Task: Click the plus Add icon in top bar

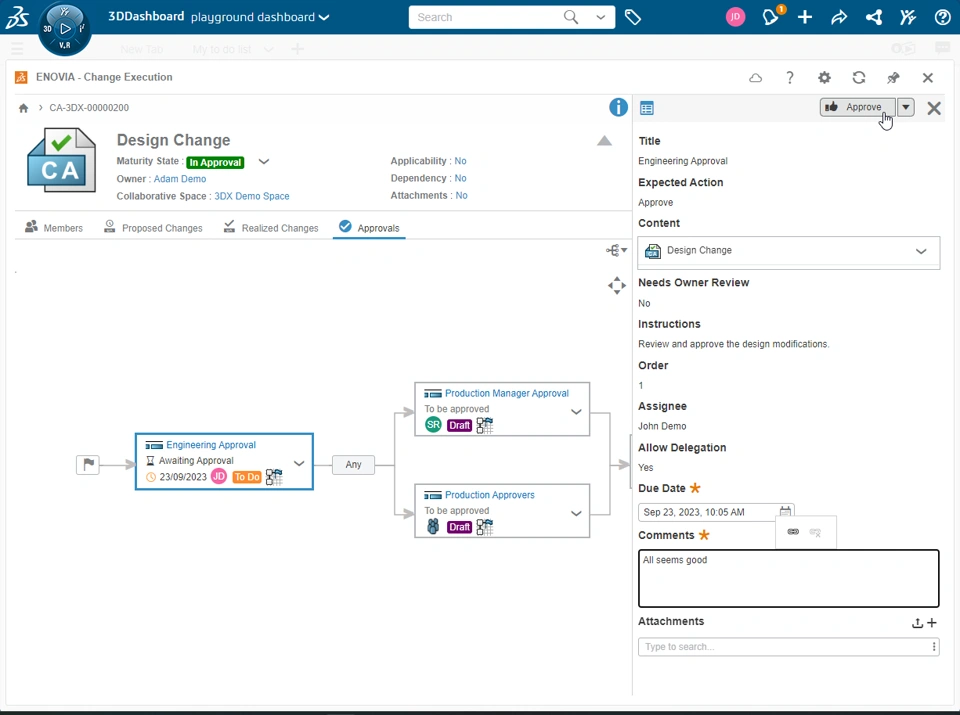Action: (x=805, y=17)
